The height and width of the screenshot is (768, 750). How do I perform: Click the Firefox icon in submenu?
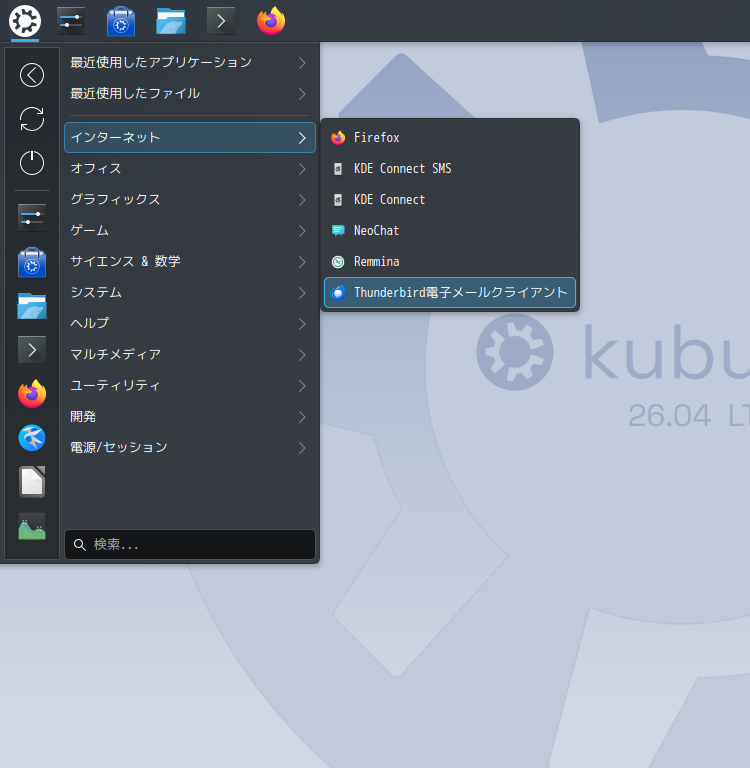[x=338, y=138]
